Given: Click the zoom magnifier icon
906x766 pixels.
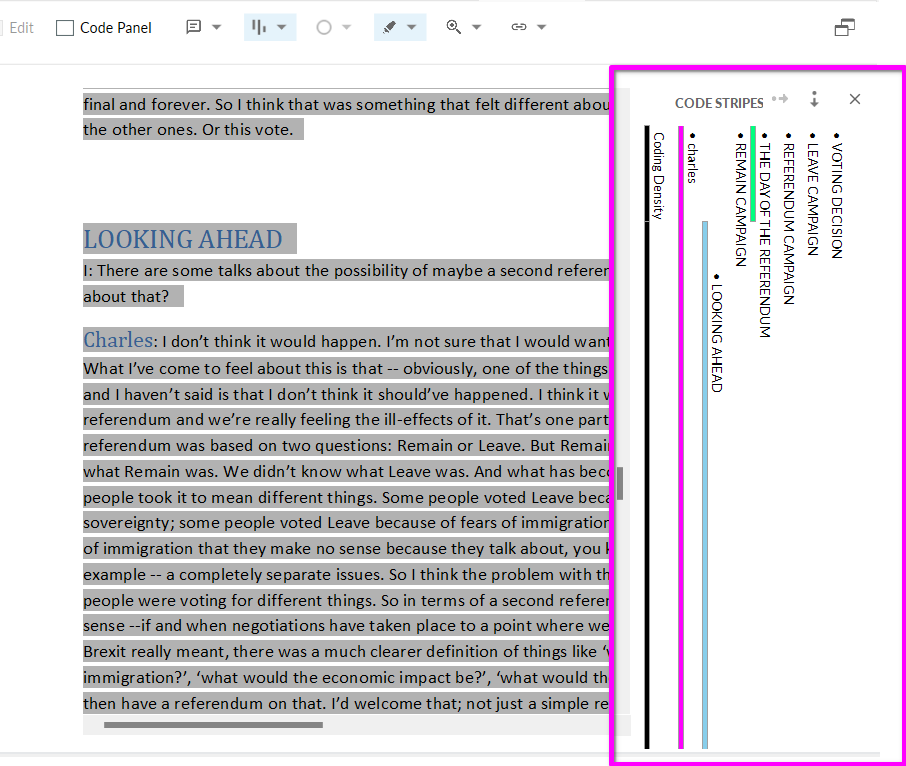Looking at the screenshot, I should [454, 28].
